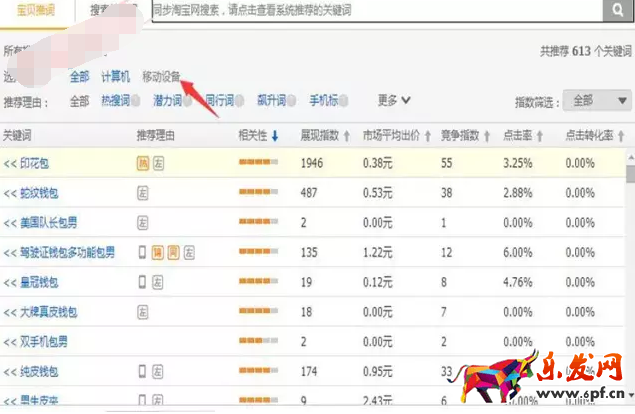
Task: Click the 左 tag icon on 皇冠钱包 row
Action: coord(158,282)
